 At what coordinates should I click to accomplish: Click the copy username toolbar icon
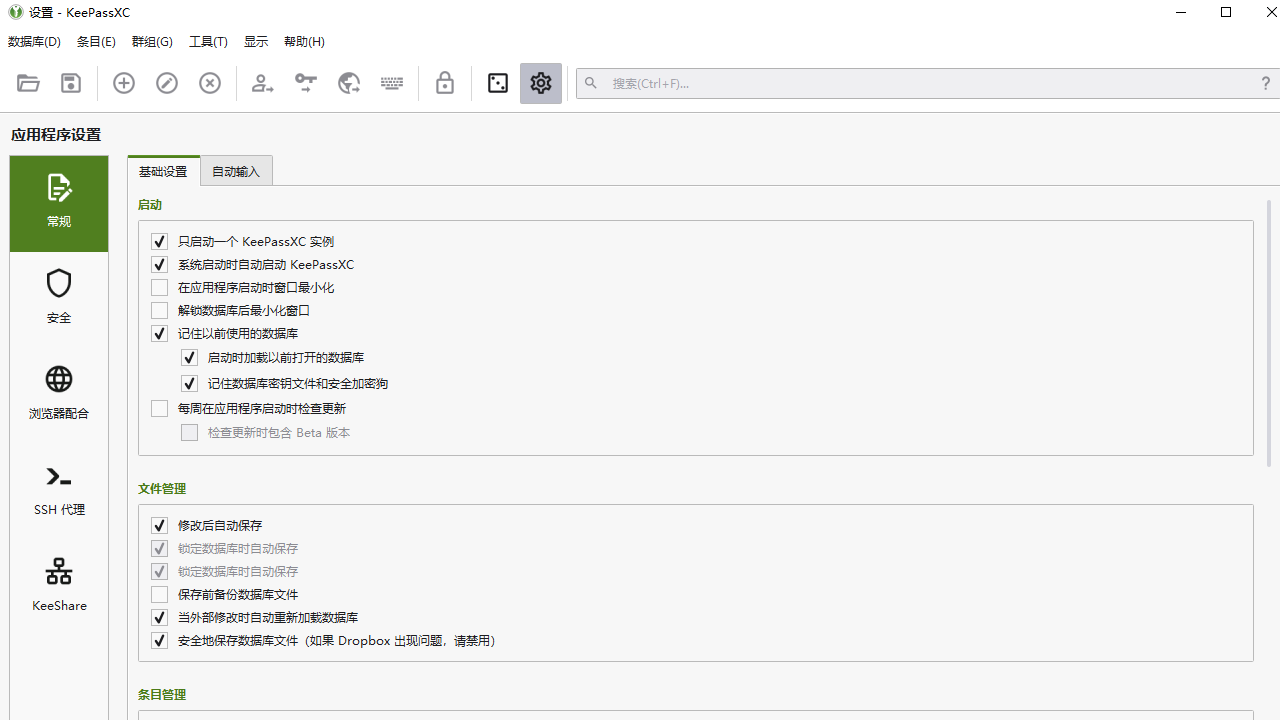pyautogui.click(x=261, y=83)
